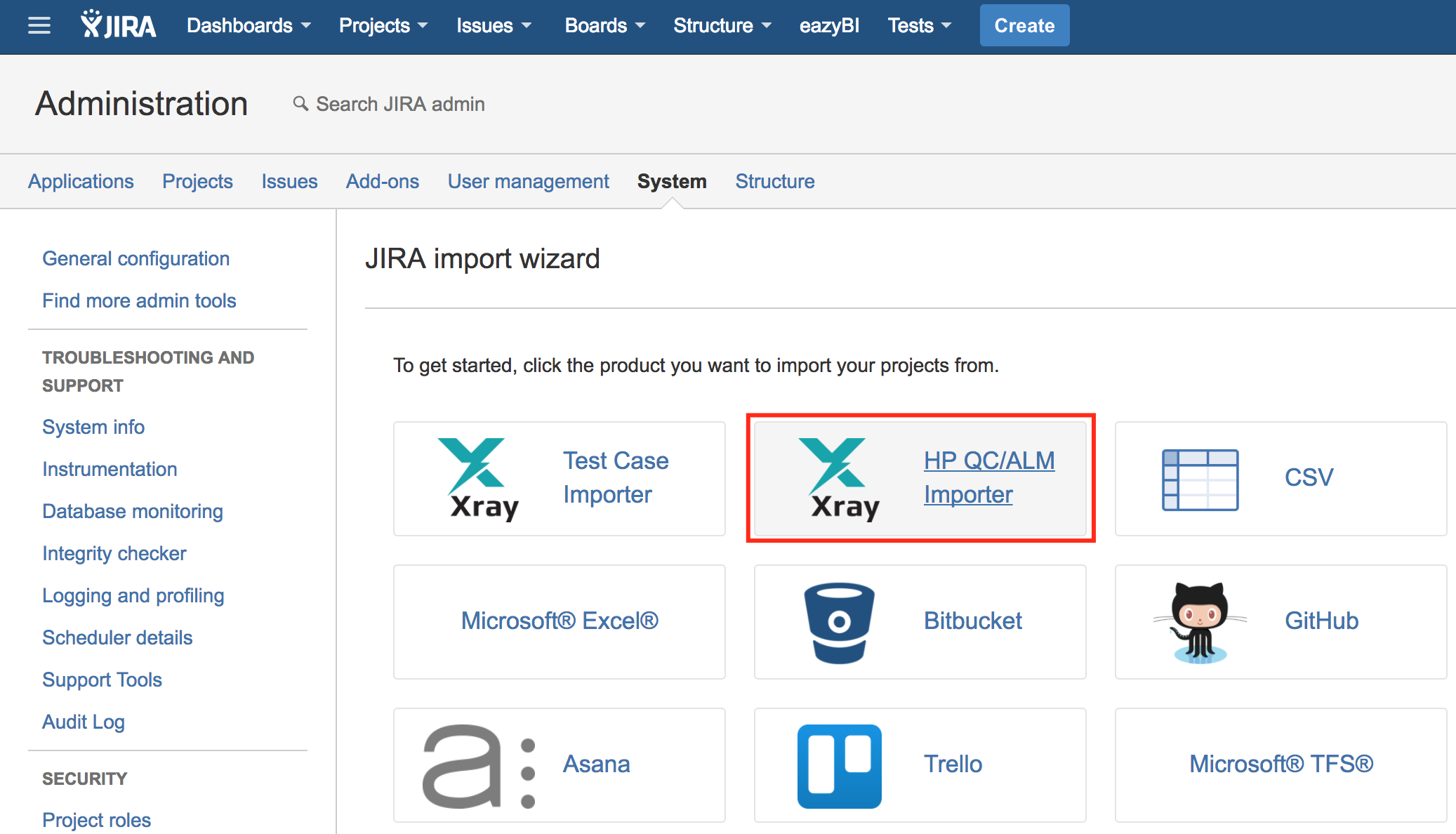
Task: Open Instrumentation in sidebar
Action: pyautogui.click(x=110, y=469)
